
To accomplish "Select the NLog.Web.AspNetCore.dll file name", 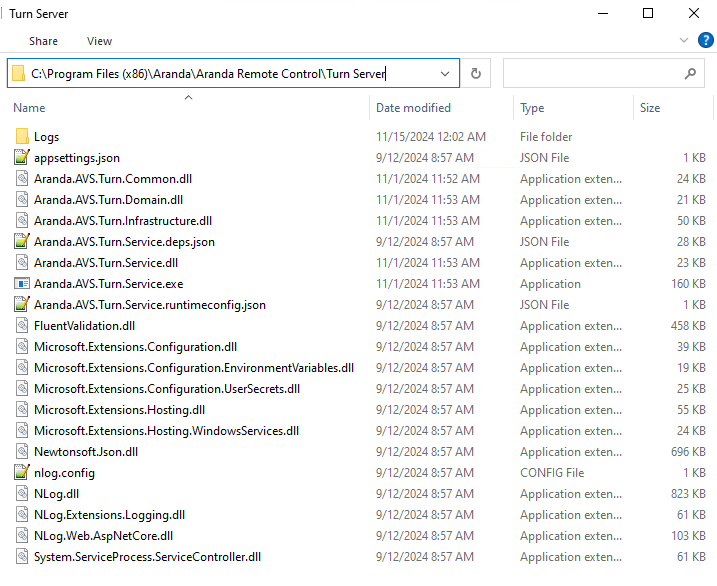I will [103, 536].
